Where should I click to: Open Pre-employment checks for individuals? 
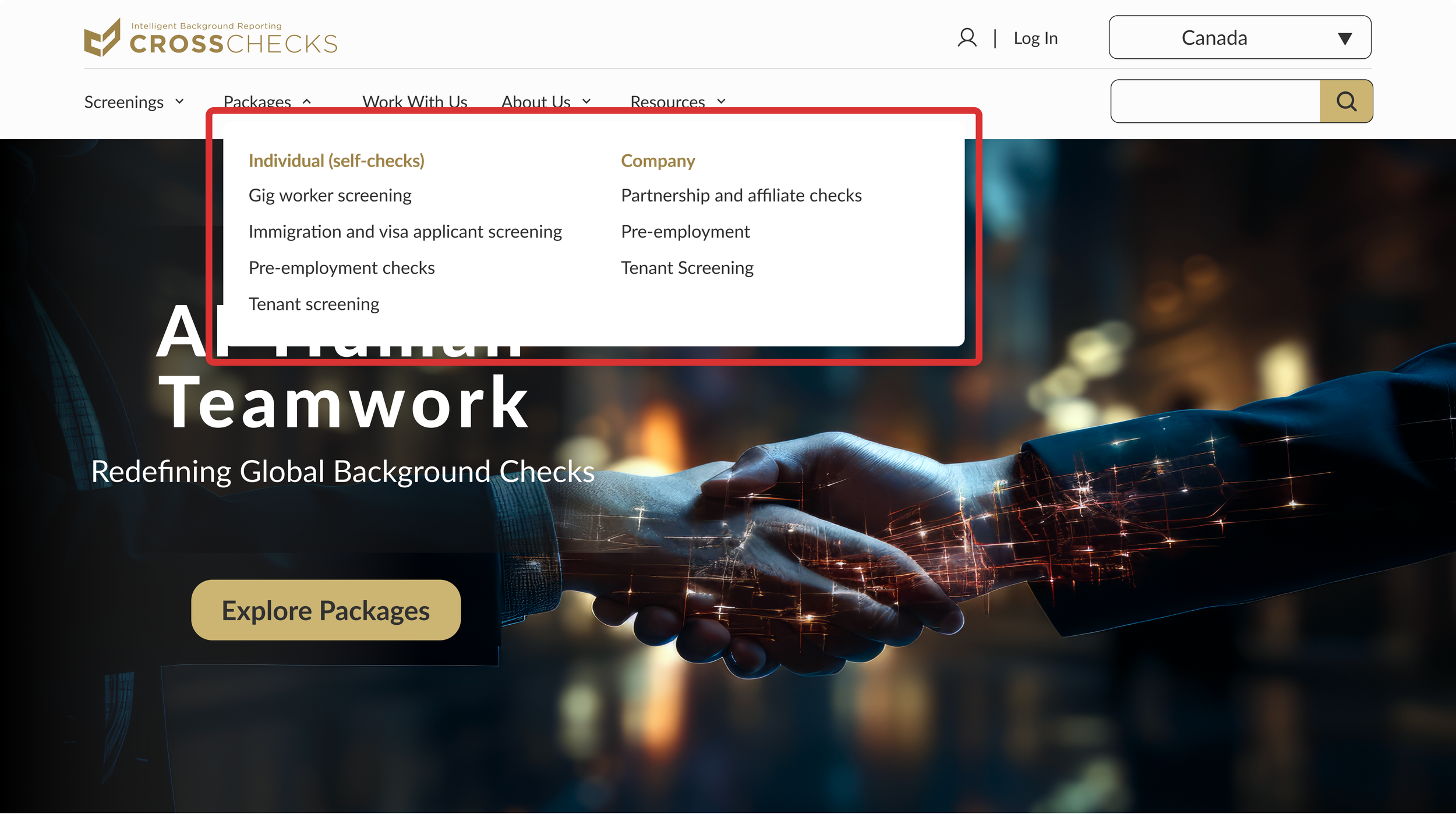341,268
